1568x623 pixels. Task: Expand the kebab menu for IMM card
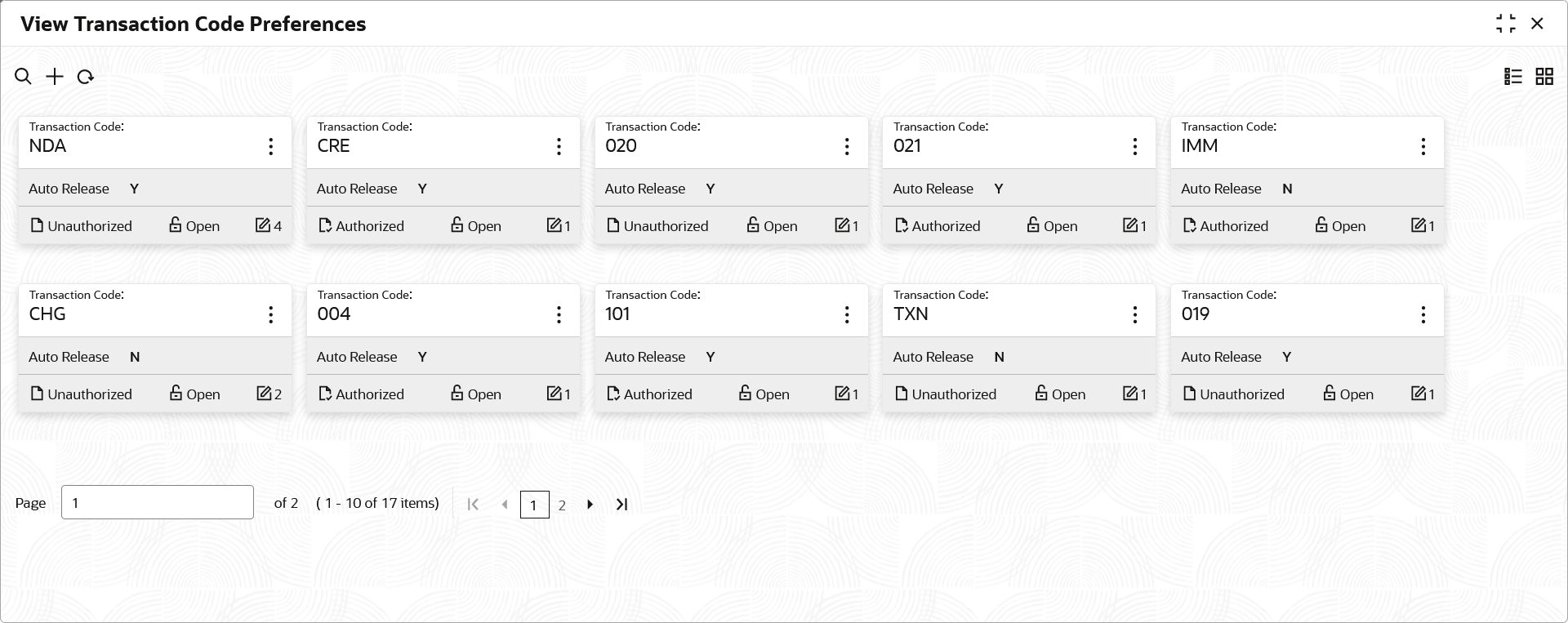[x=1423, y=147]
